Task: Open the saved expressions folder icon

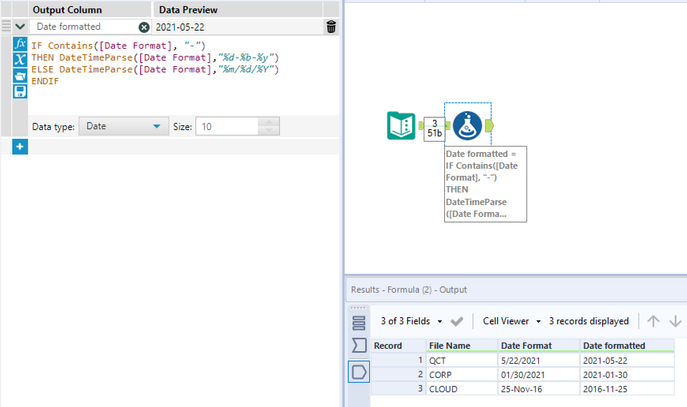Action: [20, 75]
